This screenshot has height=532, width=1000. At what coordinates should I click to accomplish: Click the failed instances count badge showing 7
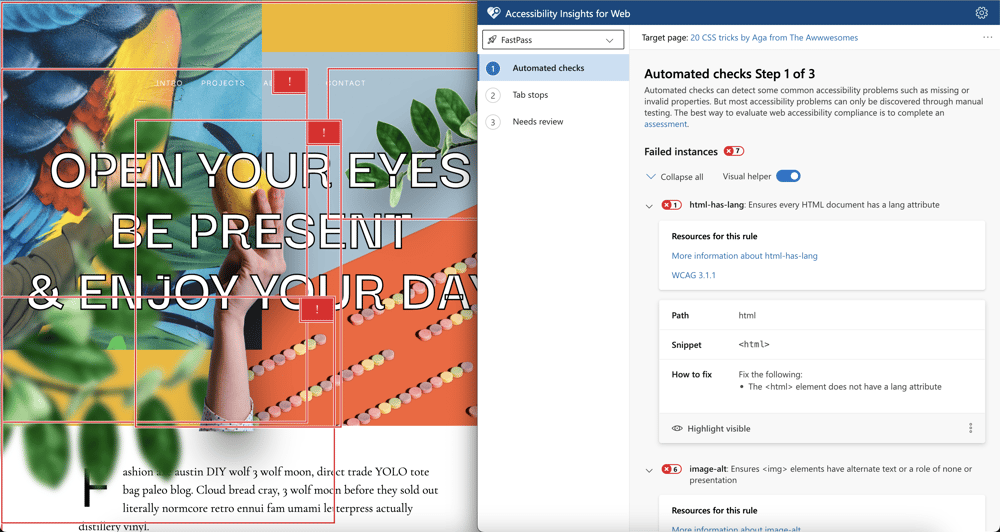click(x=733, y=151)
